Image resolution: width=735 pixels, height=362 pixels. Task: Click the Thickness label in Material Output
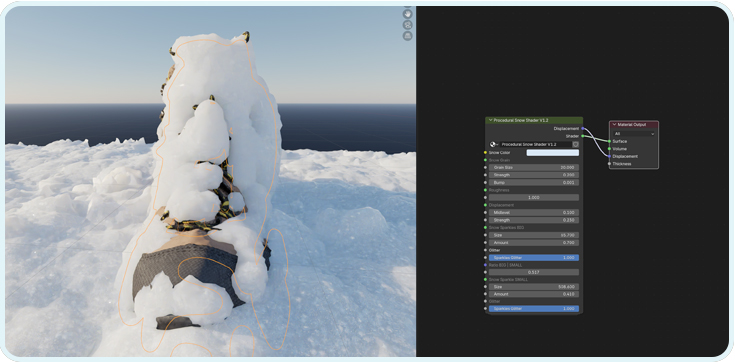click(x=622, y=164)
